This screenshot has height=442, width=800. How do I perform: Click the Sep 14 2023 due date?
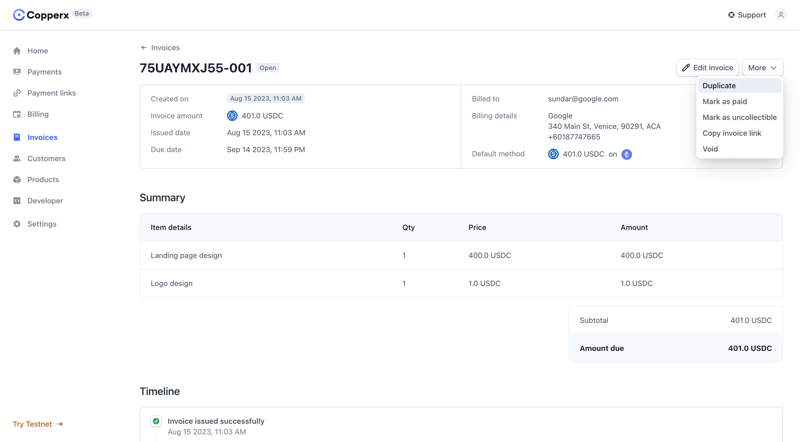[266, 150]
